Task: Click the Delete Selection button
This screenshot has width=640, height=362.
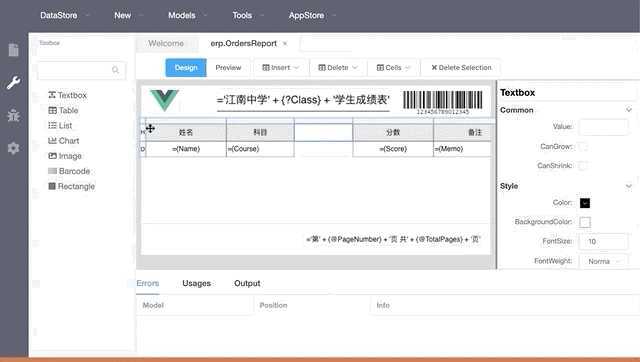Action: coord(461,68)
